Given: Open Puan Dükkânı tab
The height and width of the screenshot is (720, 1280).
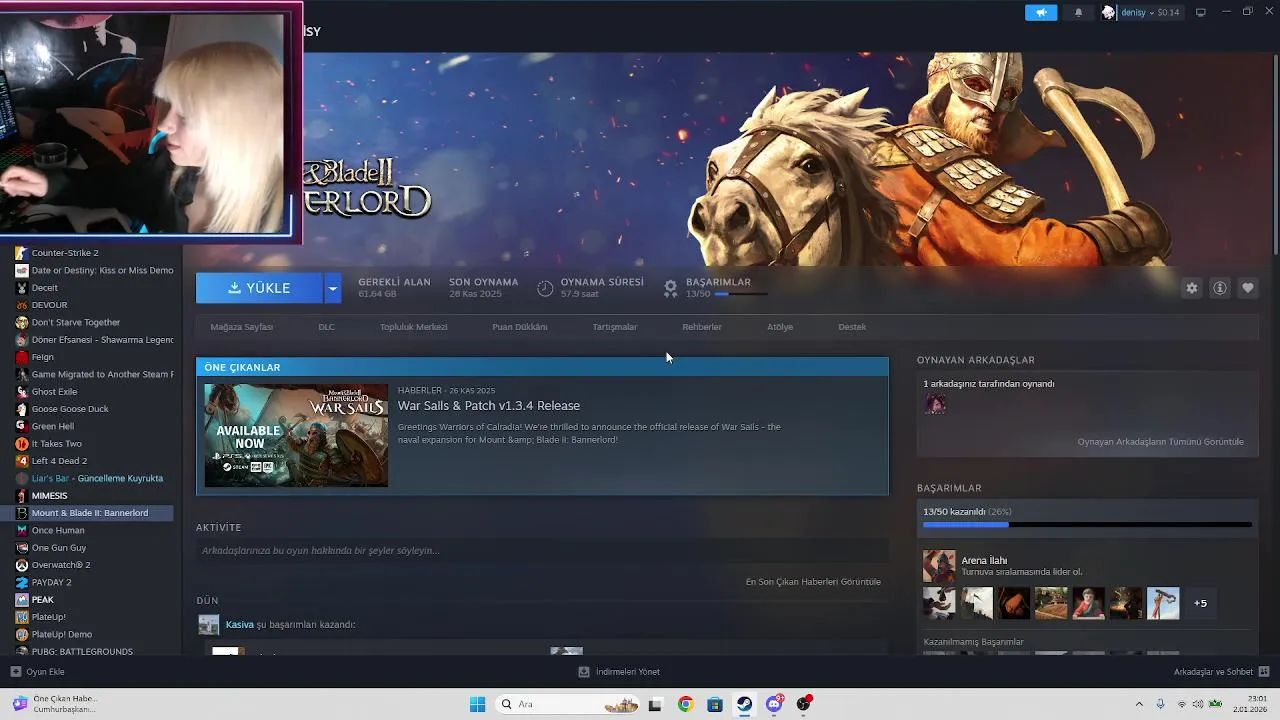Looking at the screenshot, I should coord(520,327).
